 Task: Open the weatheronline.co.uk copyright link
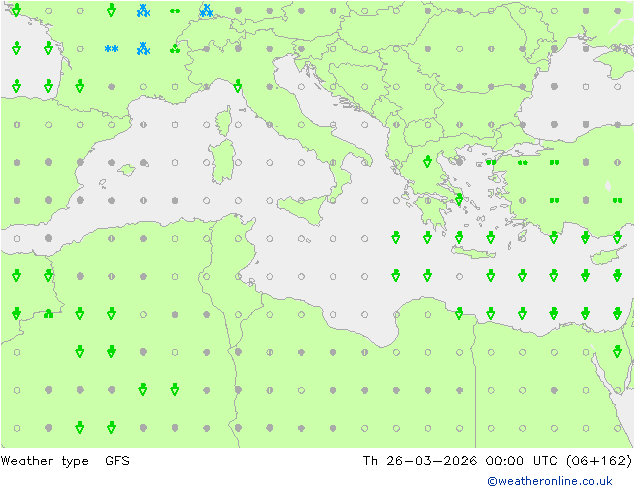[550, 481]
